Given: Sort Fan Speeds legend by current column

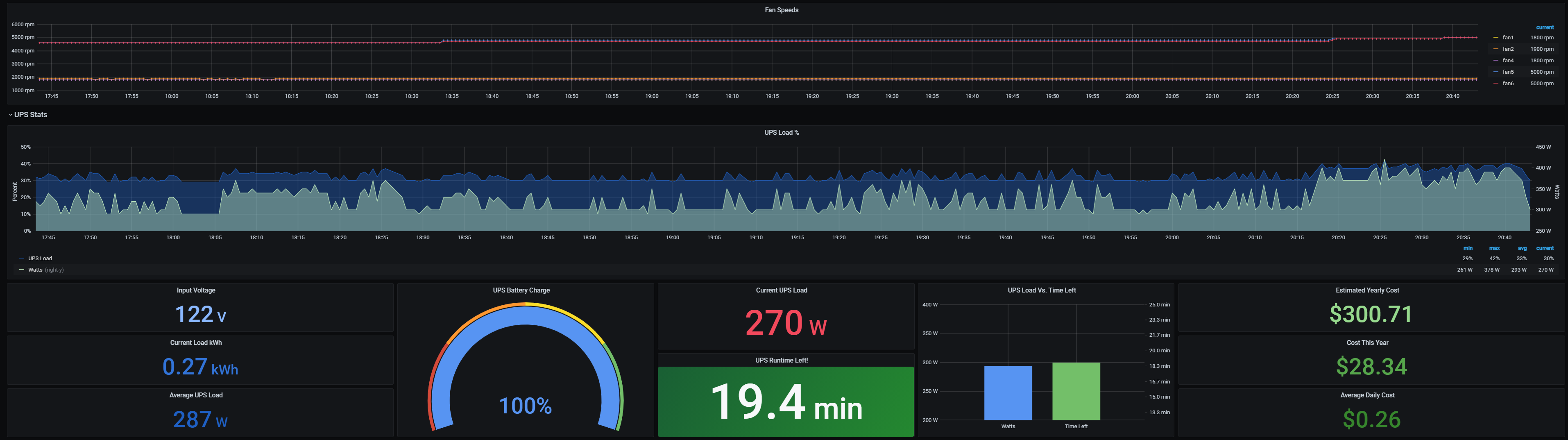Looking at the screenshot, I should point(1544,27).
